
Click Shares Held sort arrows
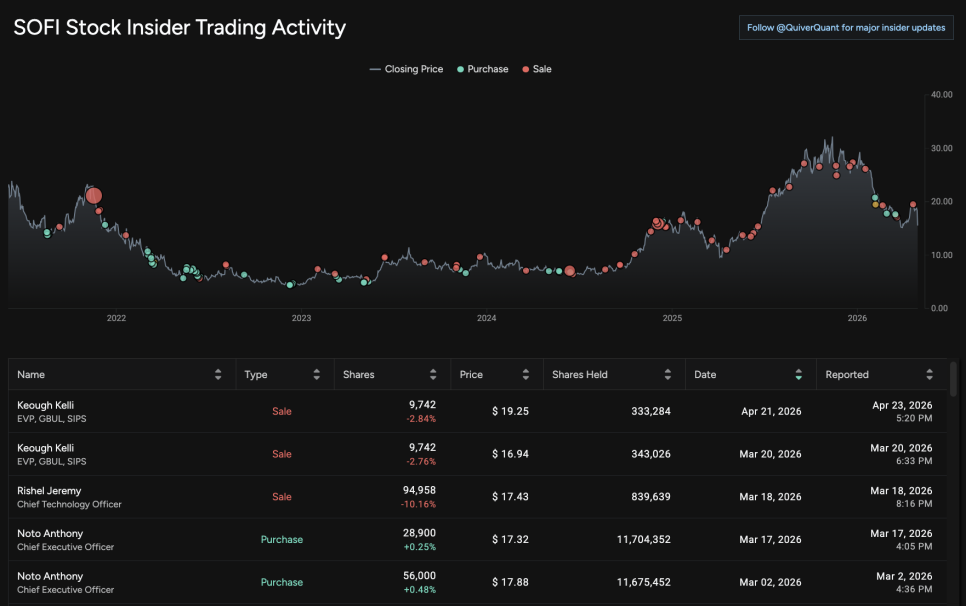pyautogui.click(x=667, y=375)
